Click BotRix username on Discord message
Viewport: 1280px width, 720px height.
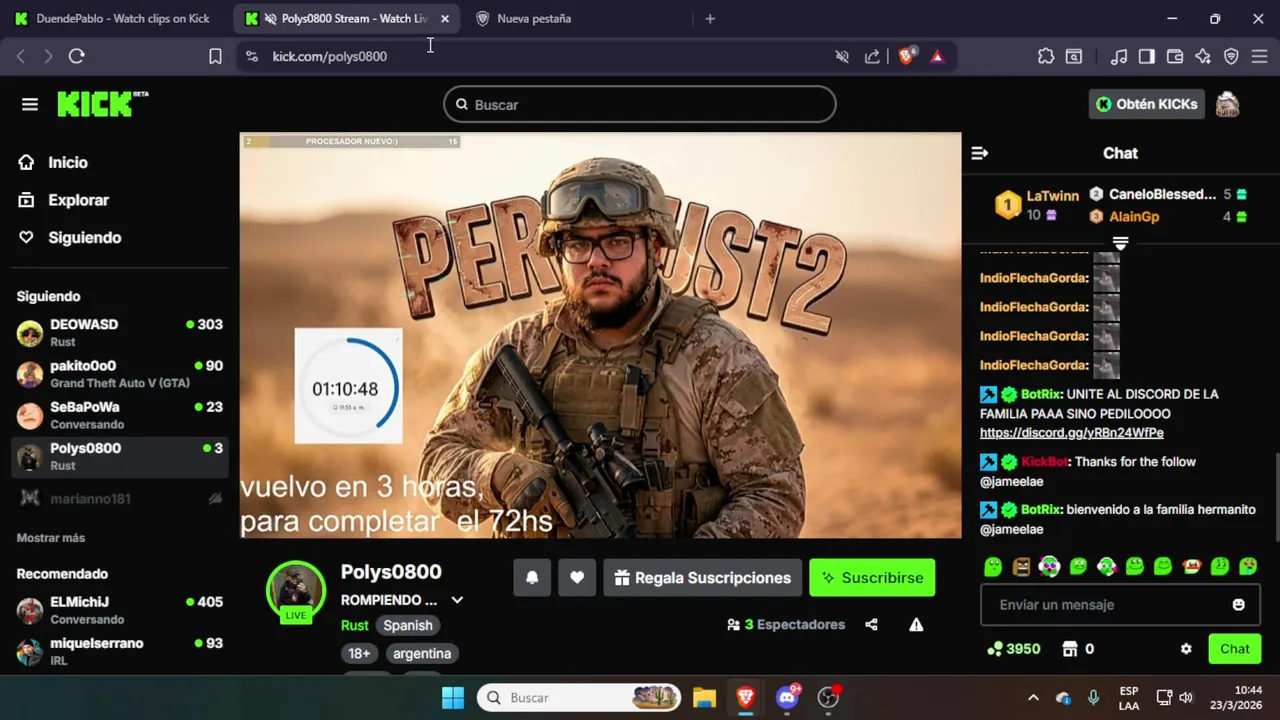click(1041, 394)
